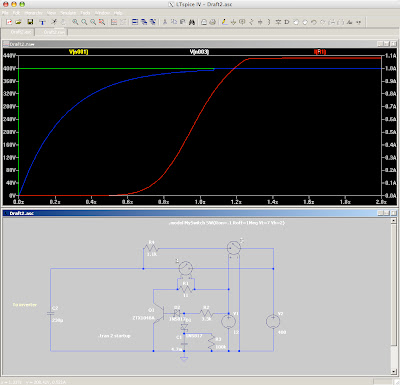
Task: Click the C2 capacitor symbol
Action: click(50, 313)
